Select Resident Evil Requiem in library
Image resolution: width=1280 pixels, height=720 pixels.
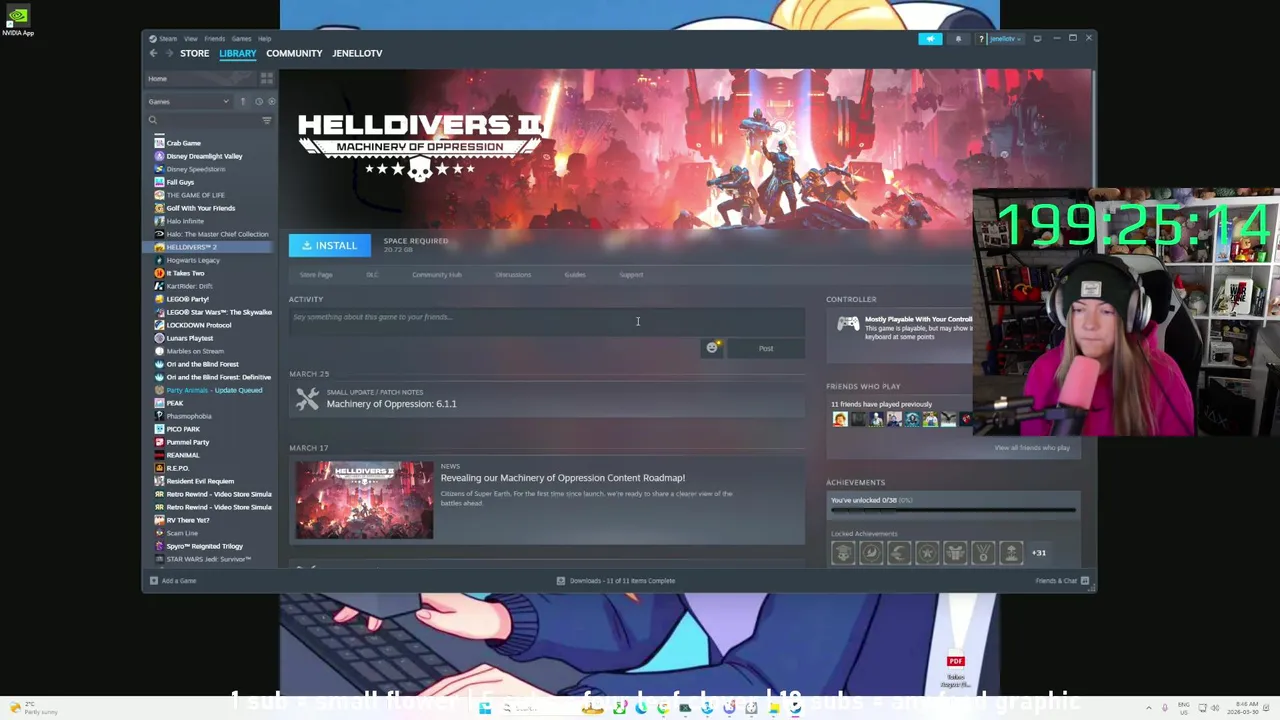click(x=200, y=481)
